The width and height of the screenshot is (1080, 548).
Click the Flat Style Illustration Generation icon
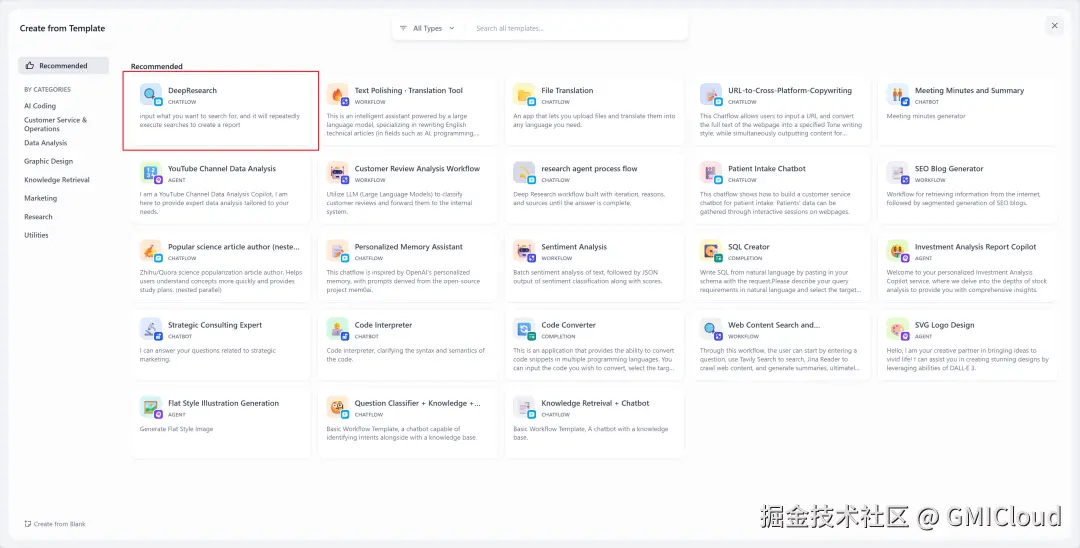150,407
